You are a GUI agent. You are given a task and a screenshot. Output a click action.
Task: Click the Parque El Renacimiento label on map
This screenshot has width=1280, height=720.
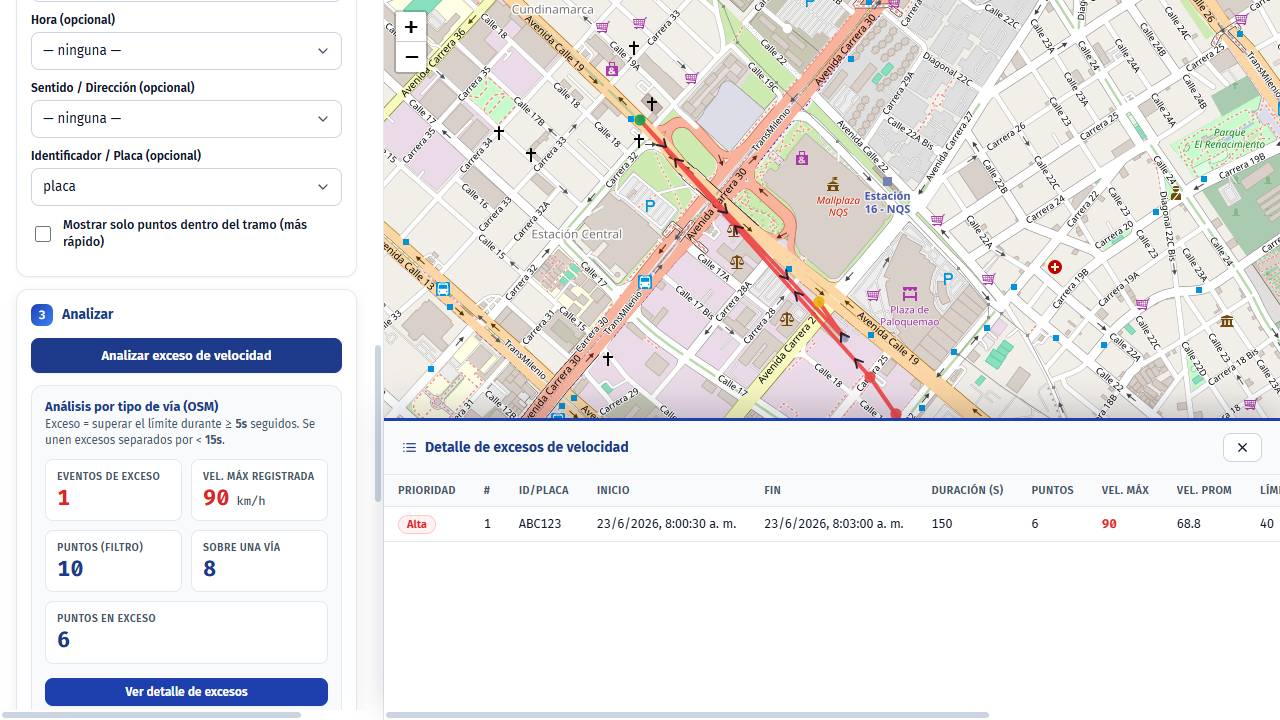pos(1229,138)
